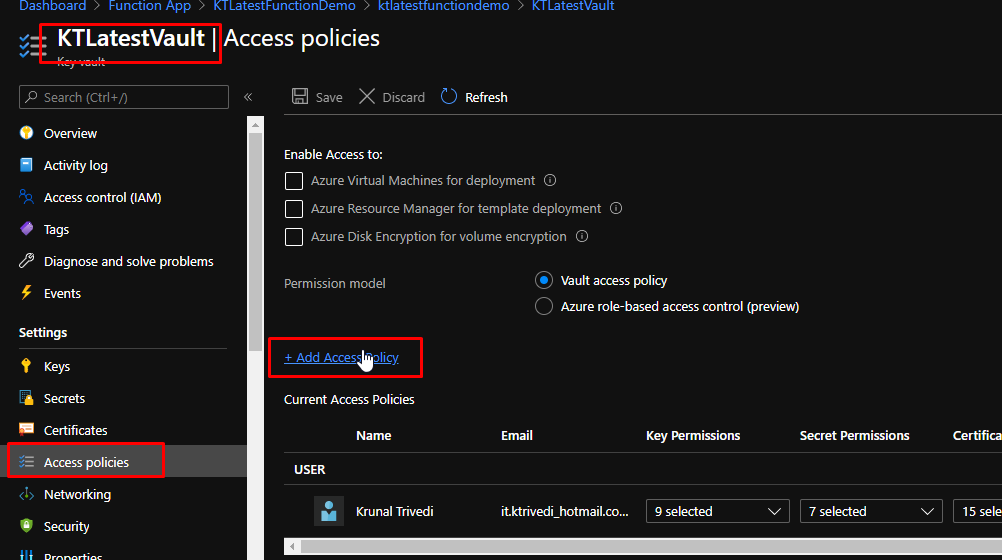Click the Email column header
This screenshot has width=1002, height=560.
[517, 435]
